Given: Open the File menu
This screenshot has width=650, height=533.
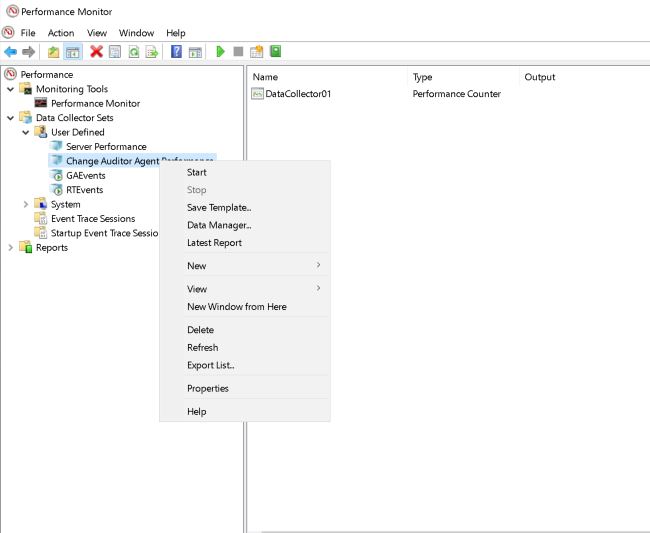Looking at the screenshot, I should (x=28, y=33).
